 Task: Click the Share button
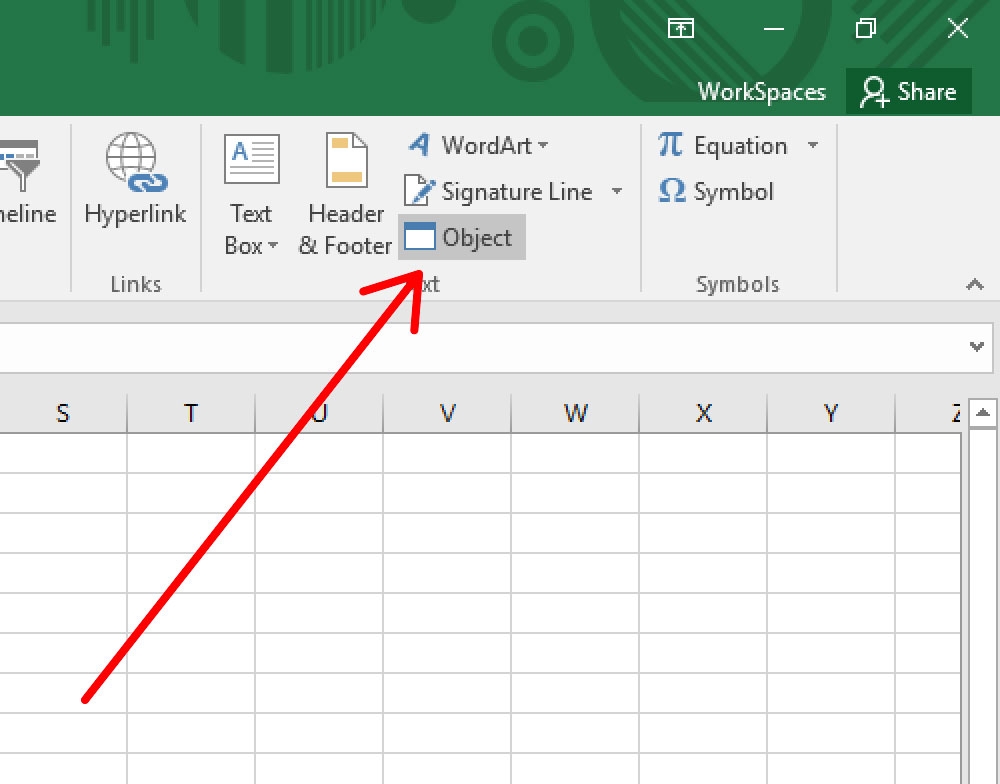(909, 91)
